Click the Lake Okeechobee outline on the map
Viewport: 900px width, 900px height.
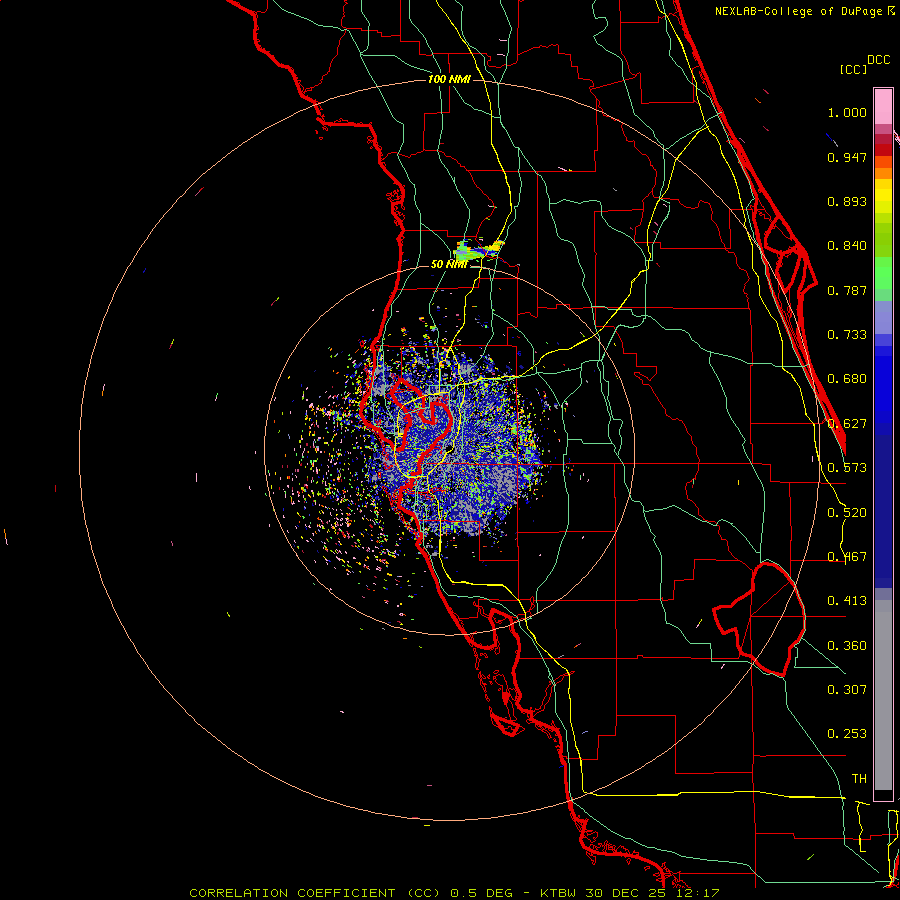[x=759, y=619]
